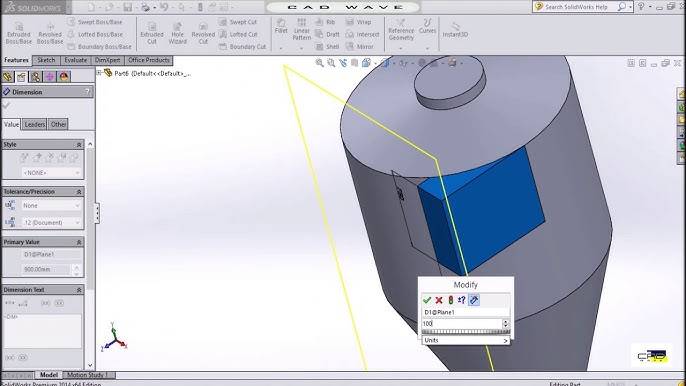686x386 pixels.
Task: Click the value input field showing 100
Action: coord(462,323)
